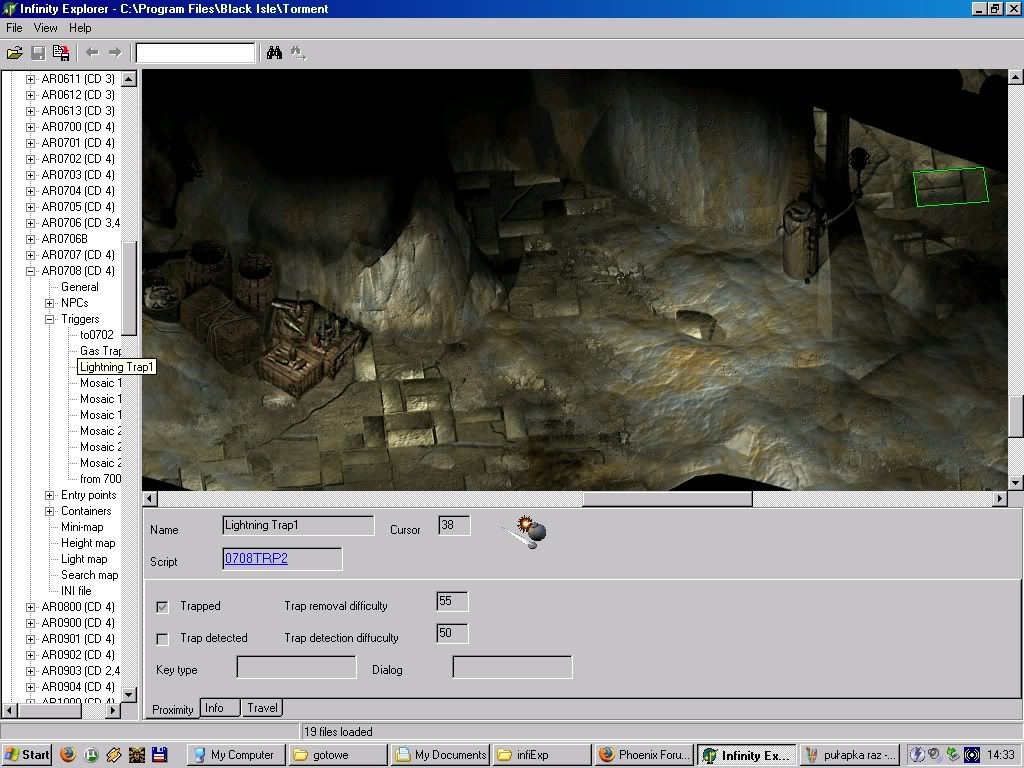Image resolution: width=1024 pixels, height=768 pixels.
Task: Click the Trap removal difficulty field
Action: 452,601
